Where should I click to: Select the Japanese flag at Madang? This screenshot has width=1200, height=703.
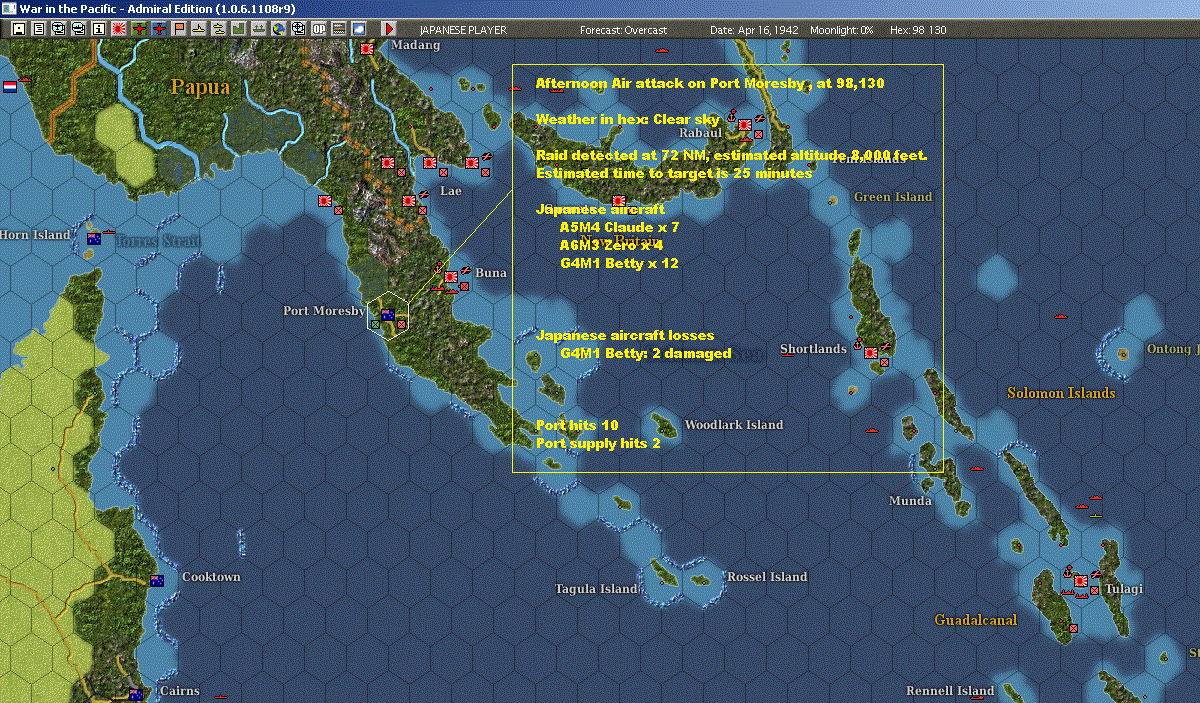(x=368, y=47)
